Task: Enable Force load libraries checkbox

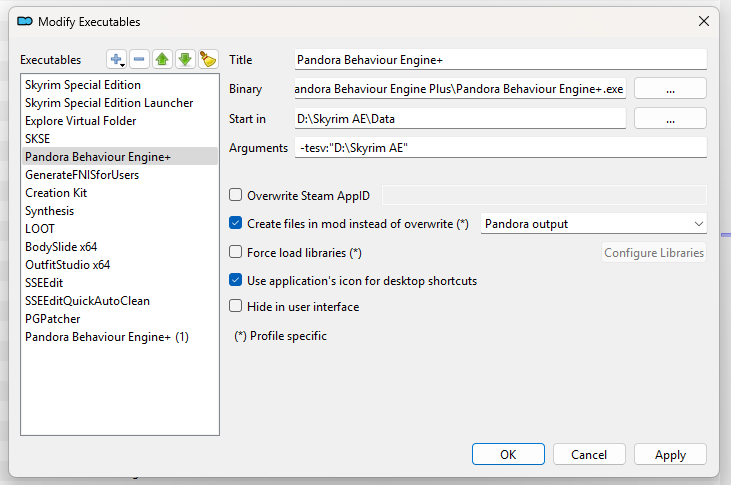Action: point(235,252)
